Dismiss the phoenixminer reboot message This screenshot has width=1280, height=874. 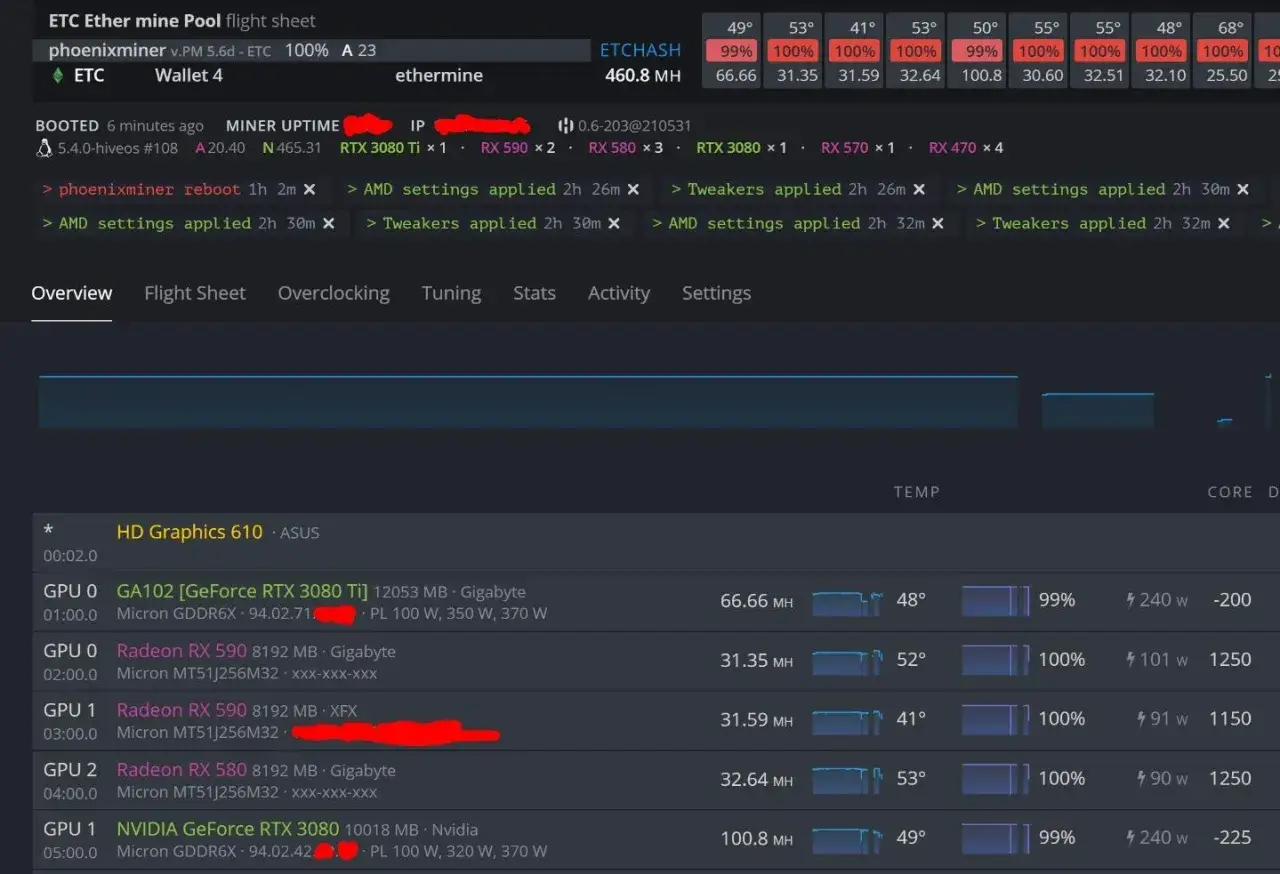pos(310,189)
